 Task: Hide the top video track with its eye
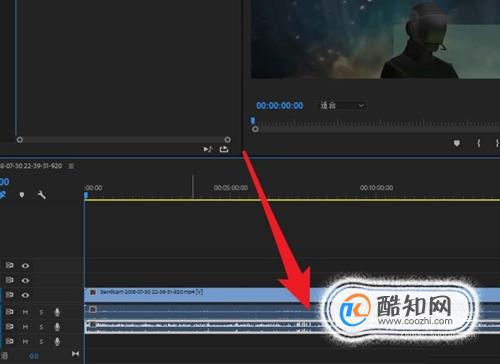(25, 266)
